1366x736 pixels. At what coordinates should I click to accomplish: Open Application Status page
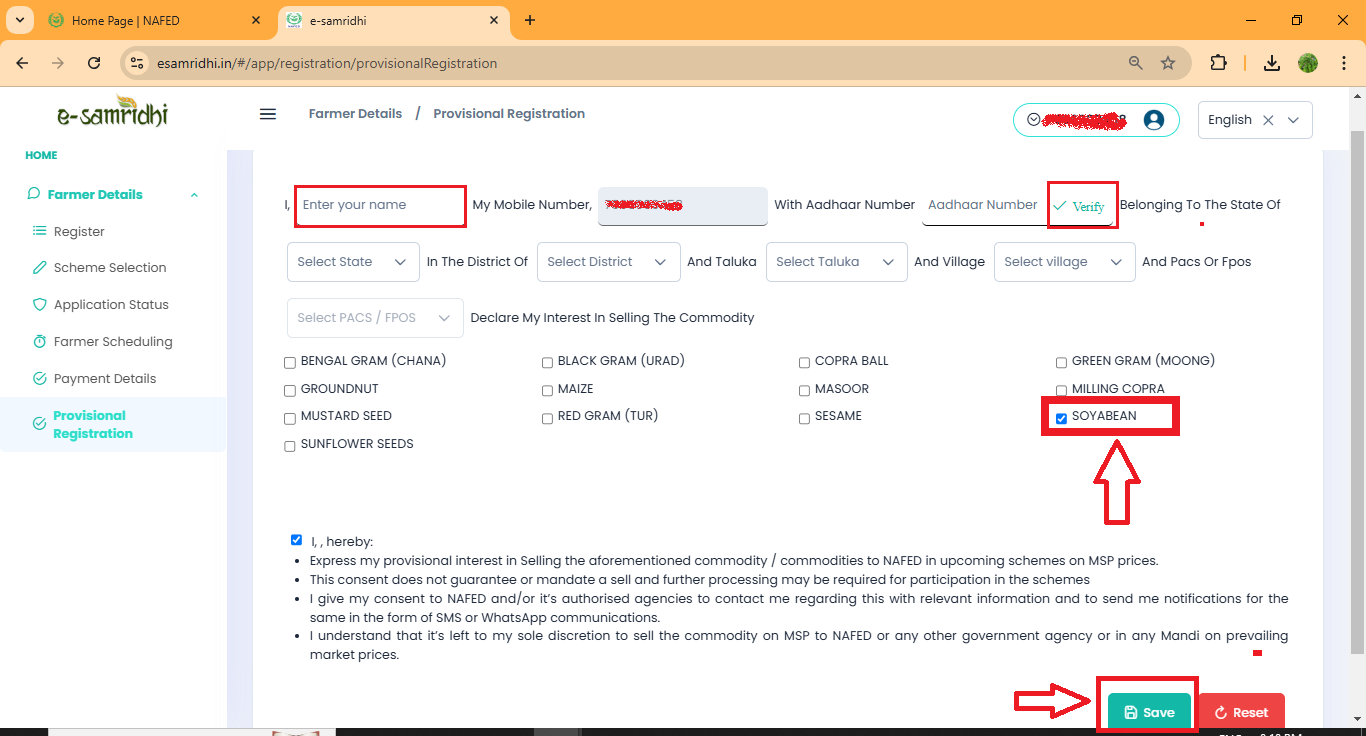(112, 304)
